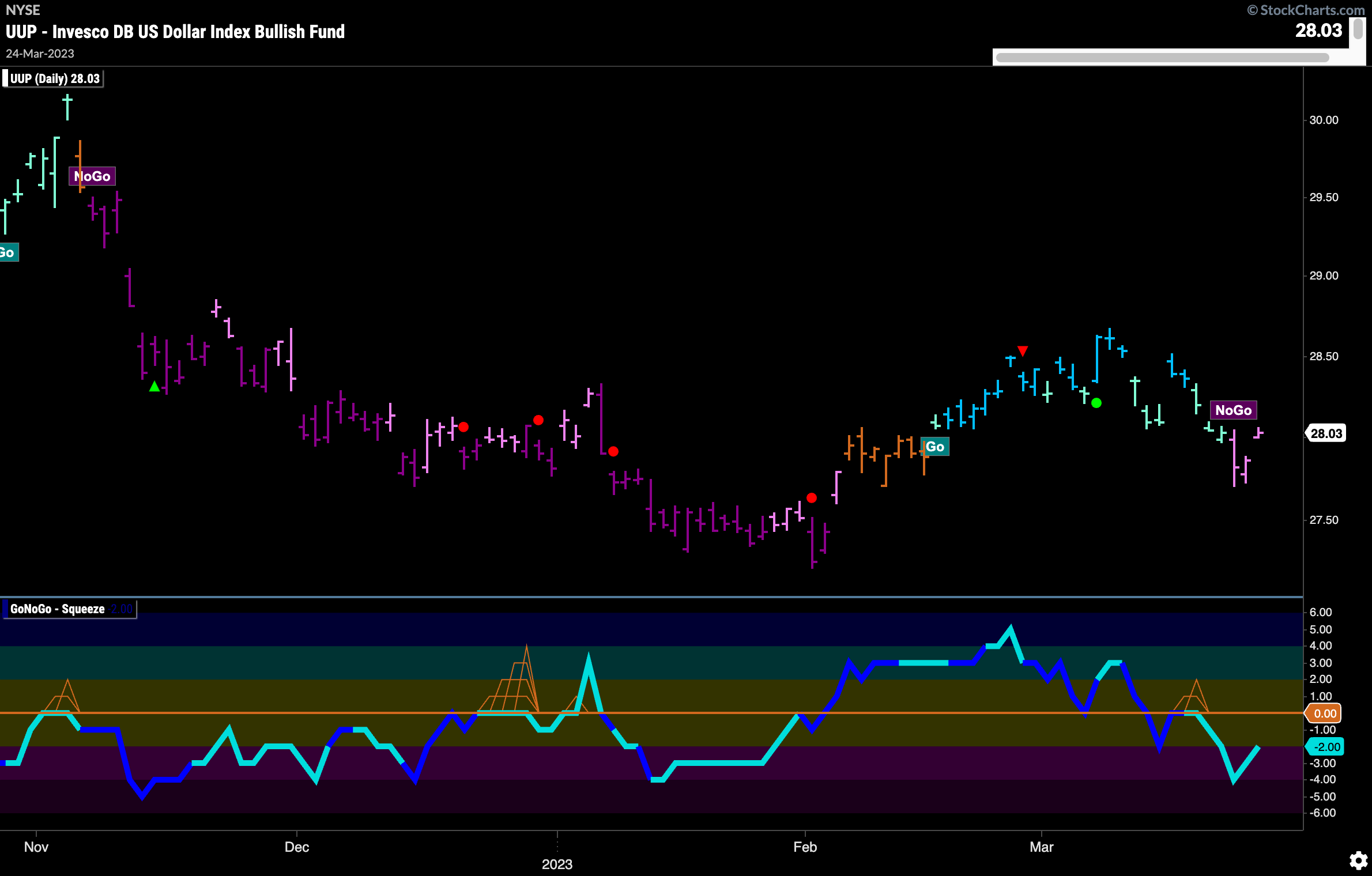Click the cyan -2.00 oscillator value tag

click(x=1325, y=747)
